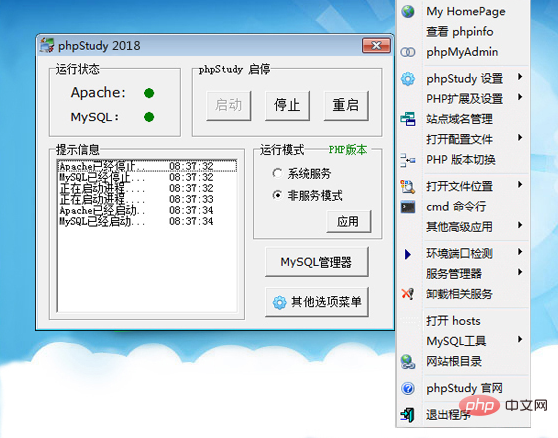Select the 非服务模式 radio button
The height and width of the screenshot is (438, 558).
(x=277, y=195)
